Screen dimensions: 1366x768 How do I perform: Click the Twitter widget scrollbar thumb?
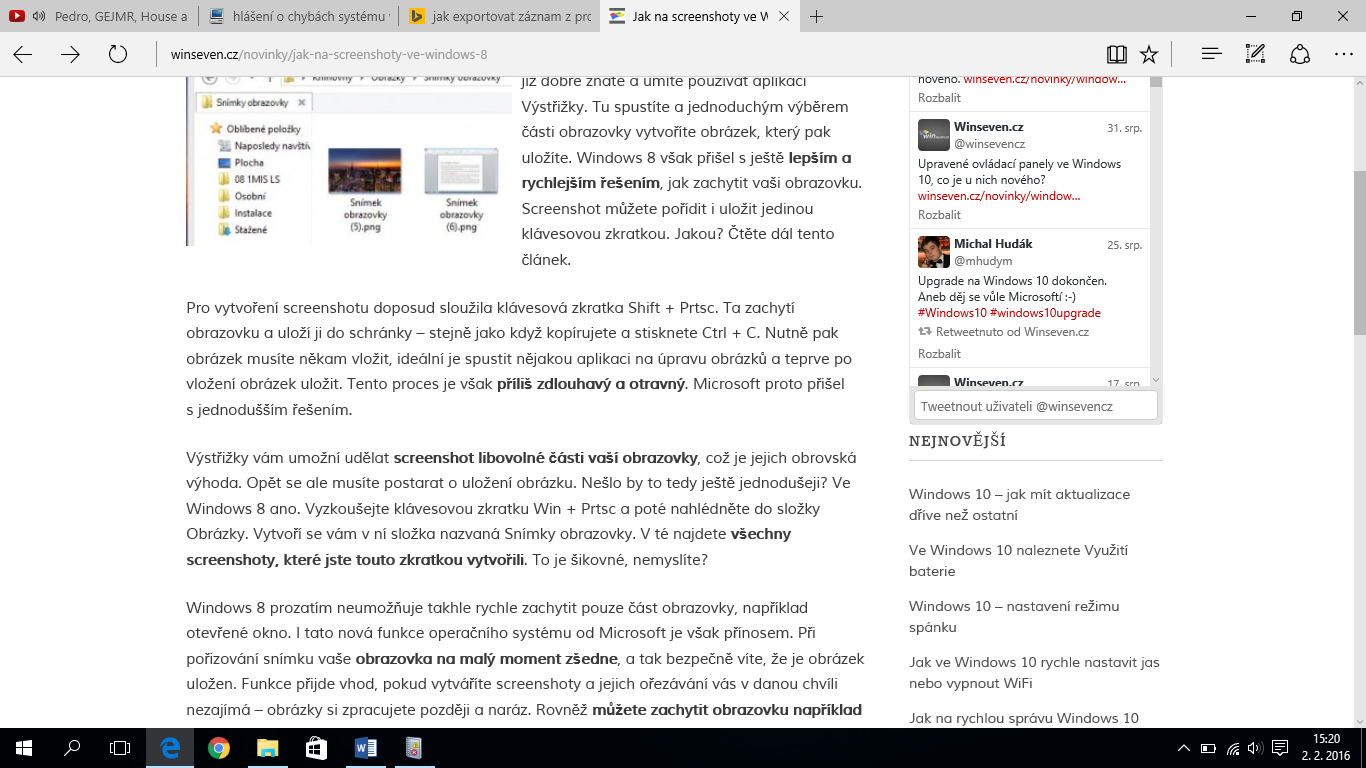point(1156,82)
